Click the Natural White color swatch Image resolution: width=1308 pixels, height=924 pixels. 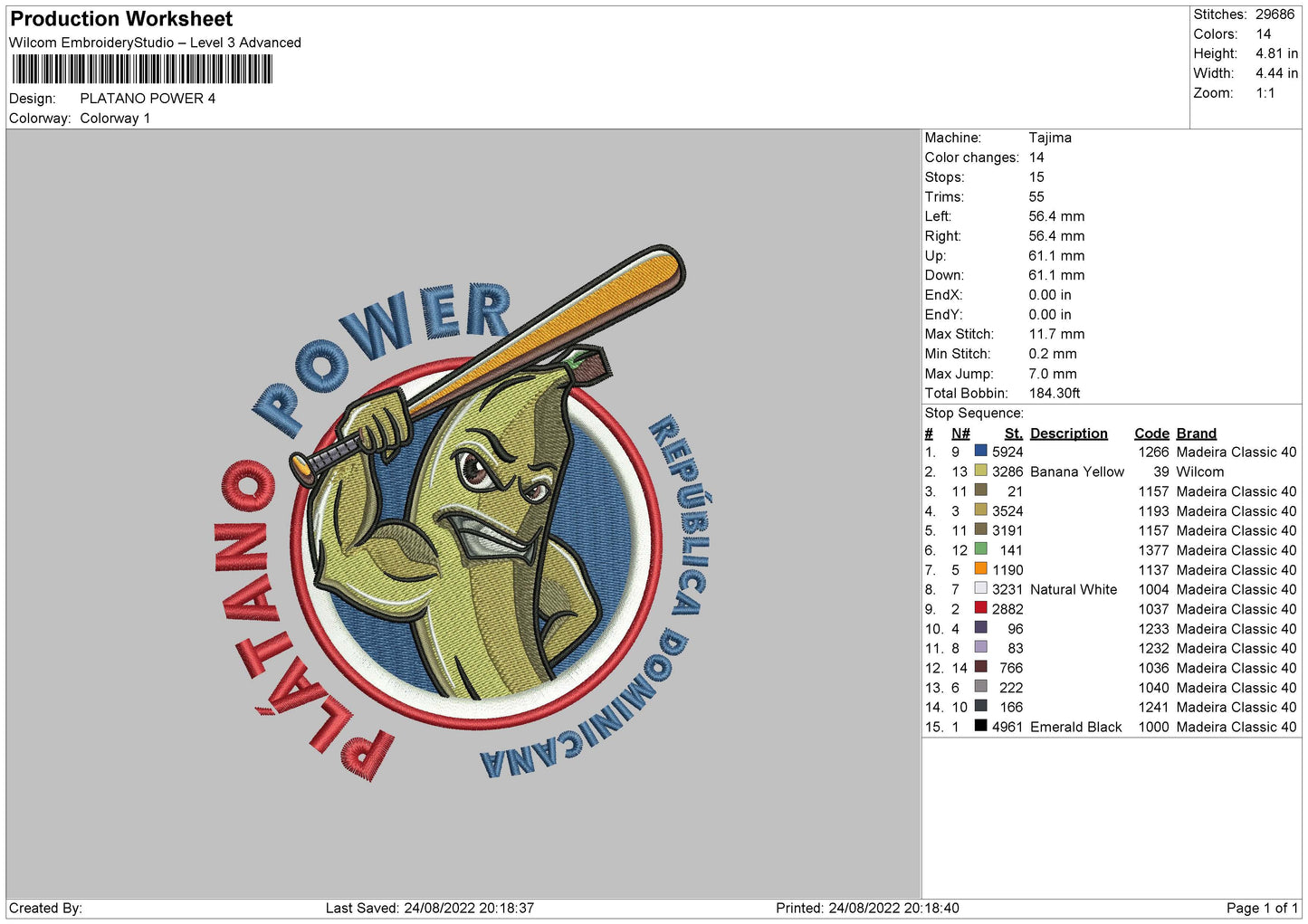click(x=980, y=588)
